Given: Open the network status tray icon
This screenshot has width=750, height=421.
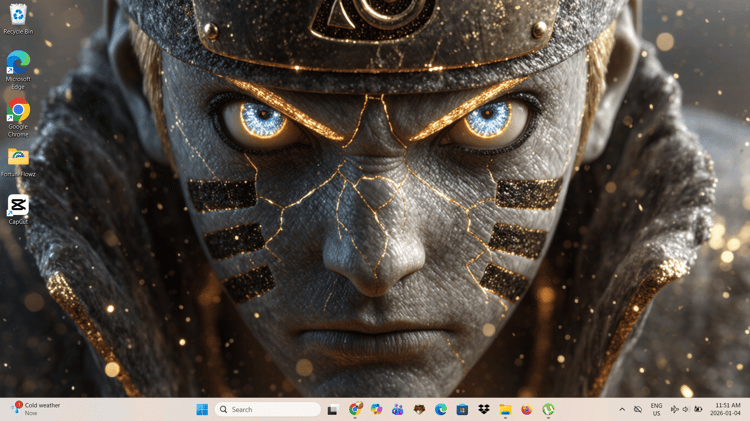Looking at the screenshot, I should (x=674, y=410).
